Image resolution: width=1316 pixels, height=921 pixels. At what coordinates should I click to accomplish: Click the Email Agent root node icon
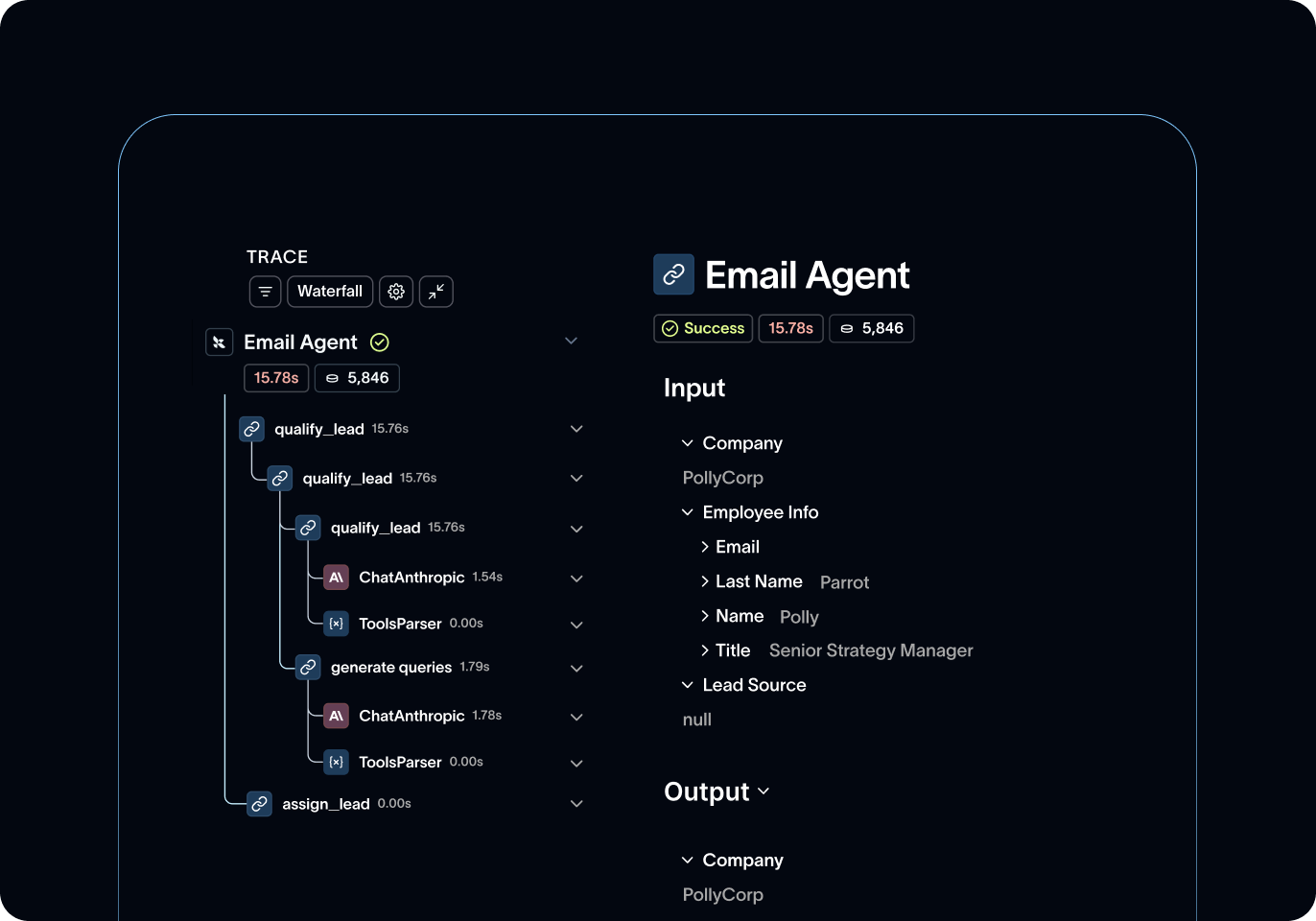[x=220, y=342]
